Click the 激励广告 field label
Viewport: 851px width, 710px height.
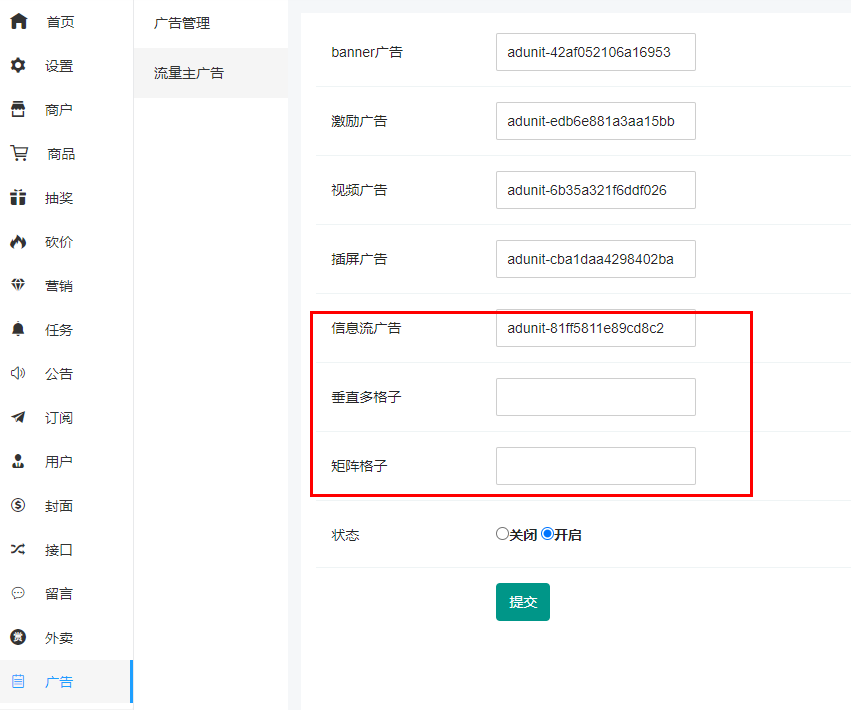tap(359, 121)
